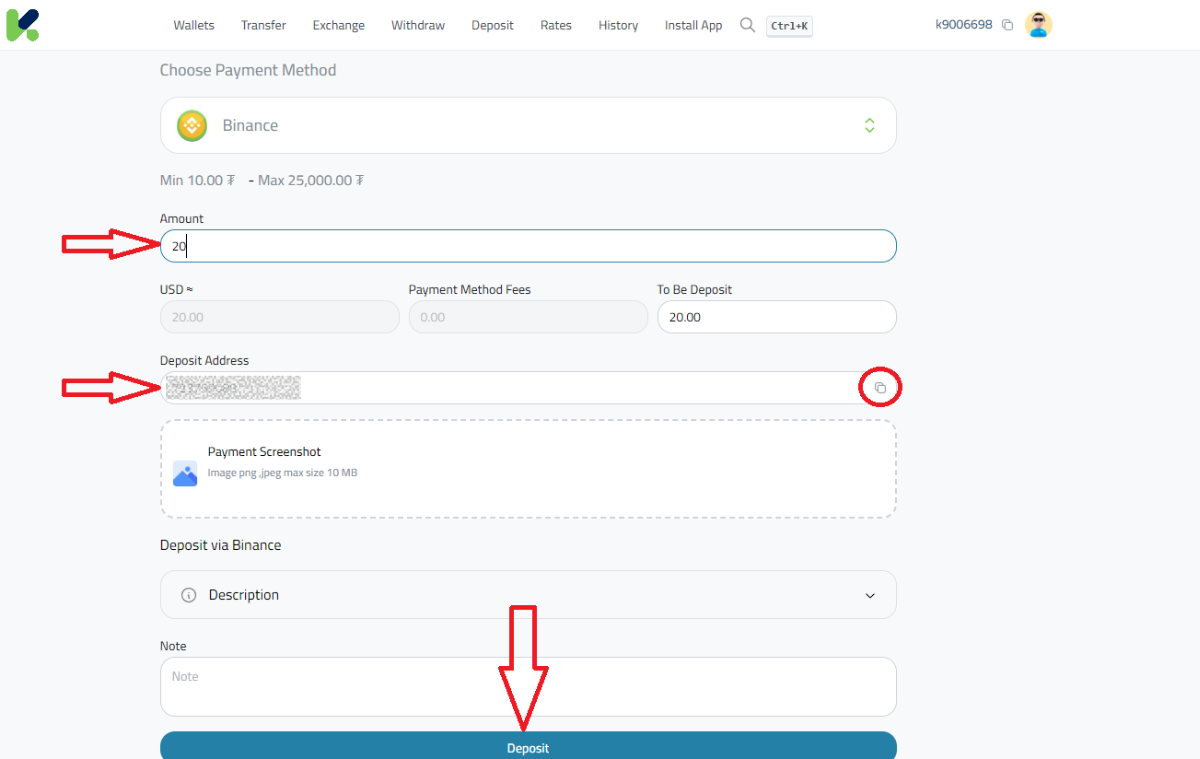
Task: Click the info icon beside Description
Action: pos(189,594)
